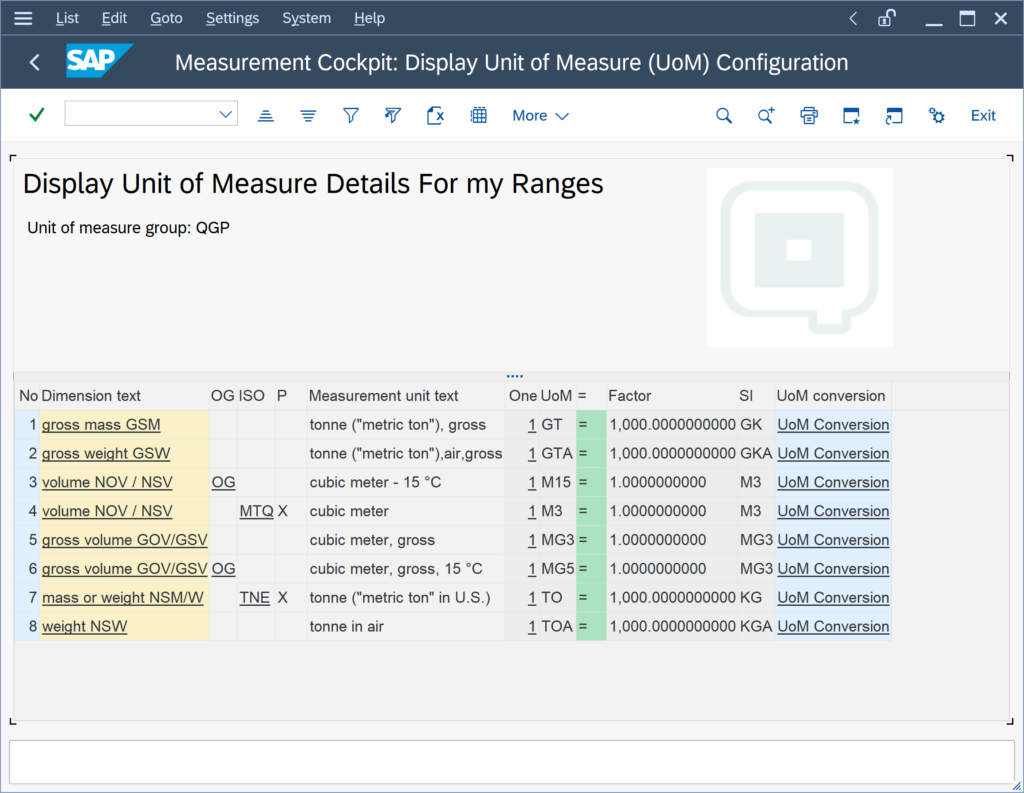Open the 'gross mass GSM' dimension link
Screen dimensions: 1024x793
coord(101,425)
